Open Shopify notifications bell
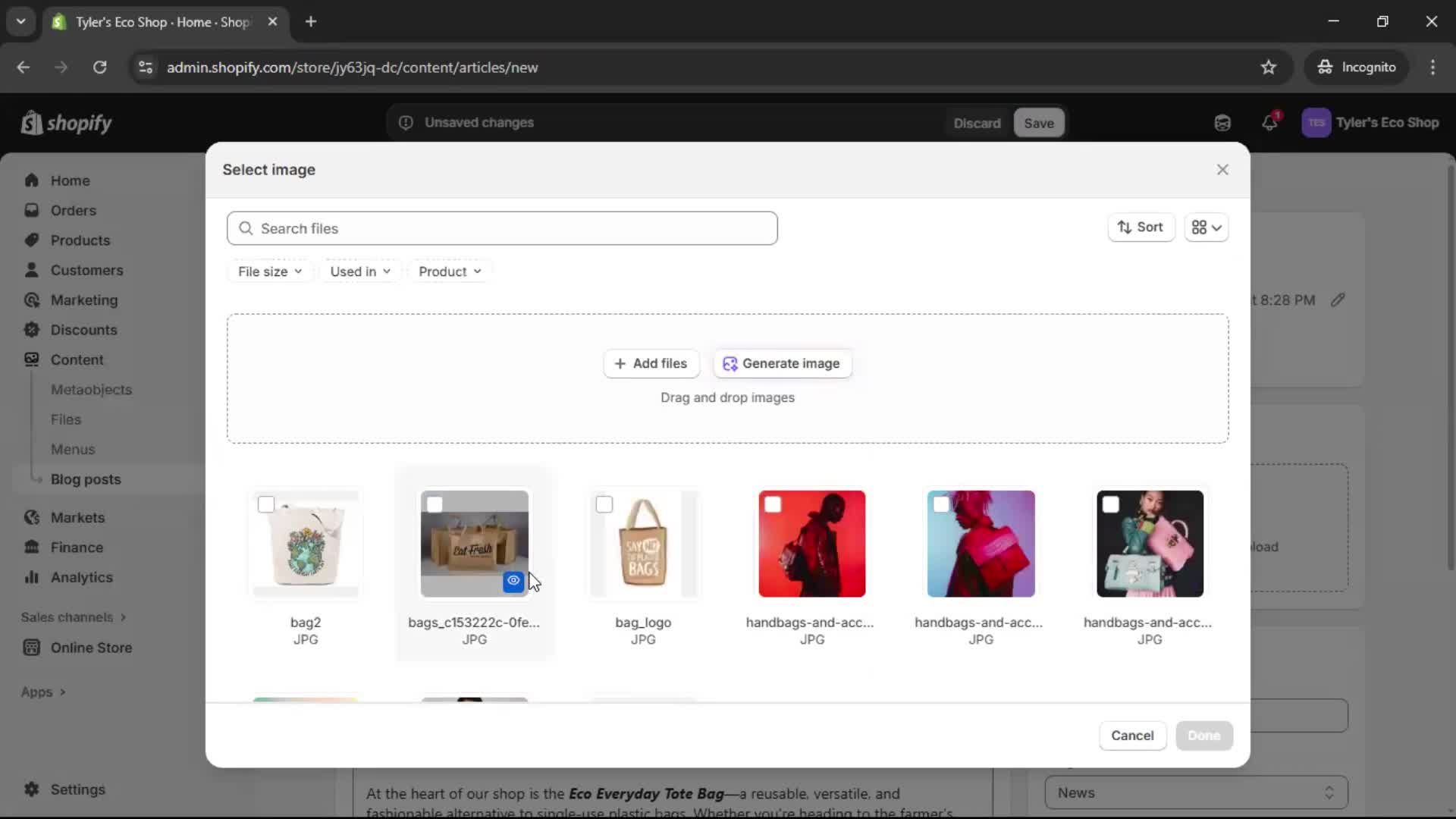 [x=1270, y=122]
